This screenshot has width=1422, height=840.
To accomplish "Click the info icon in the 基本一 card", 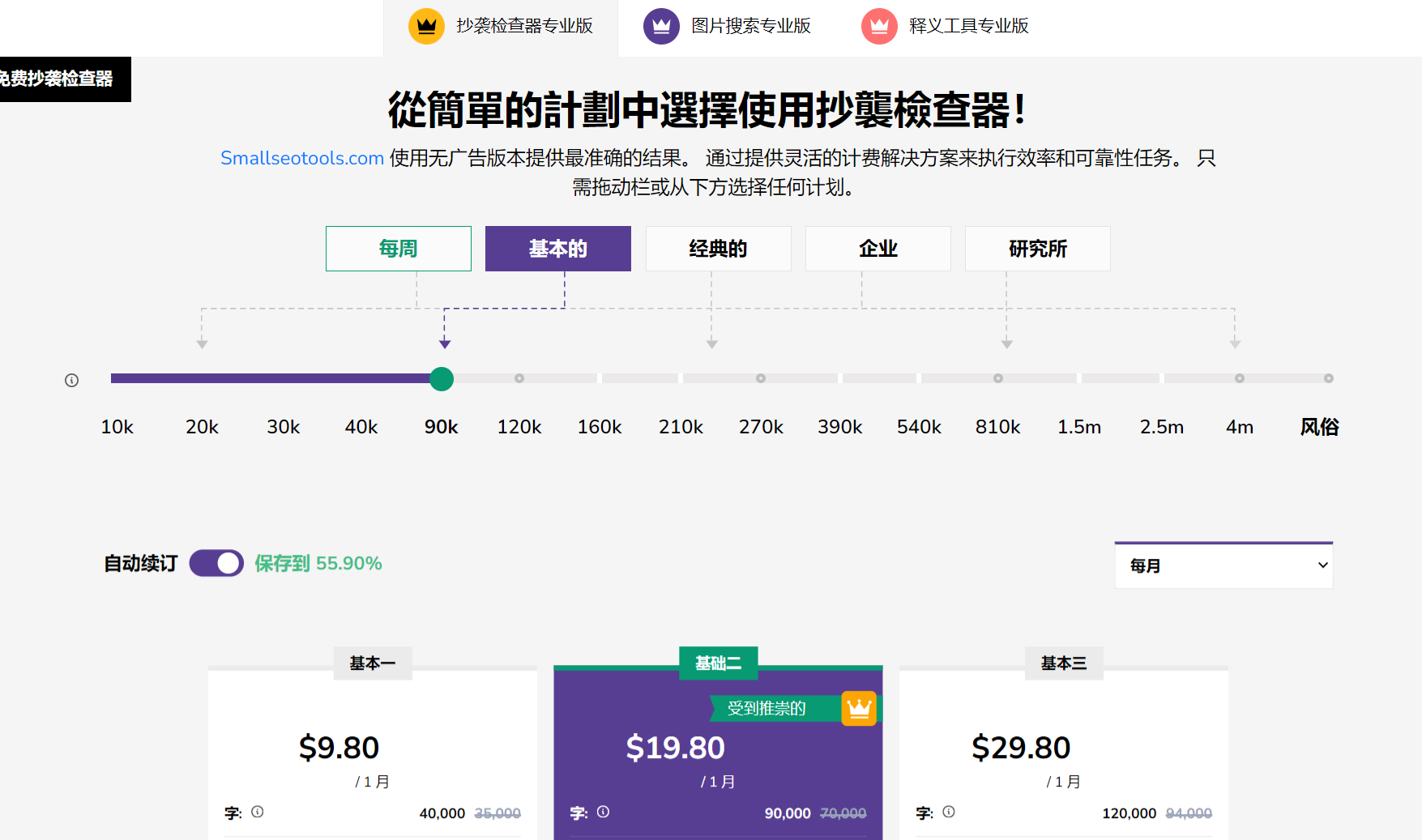I will pos(258,812).
